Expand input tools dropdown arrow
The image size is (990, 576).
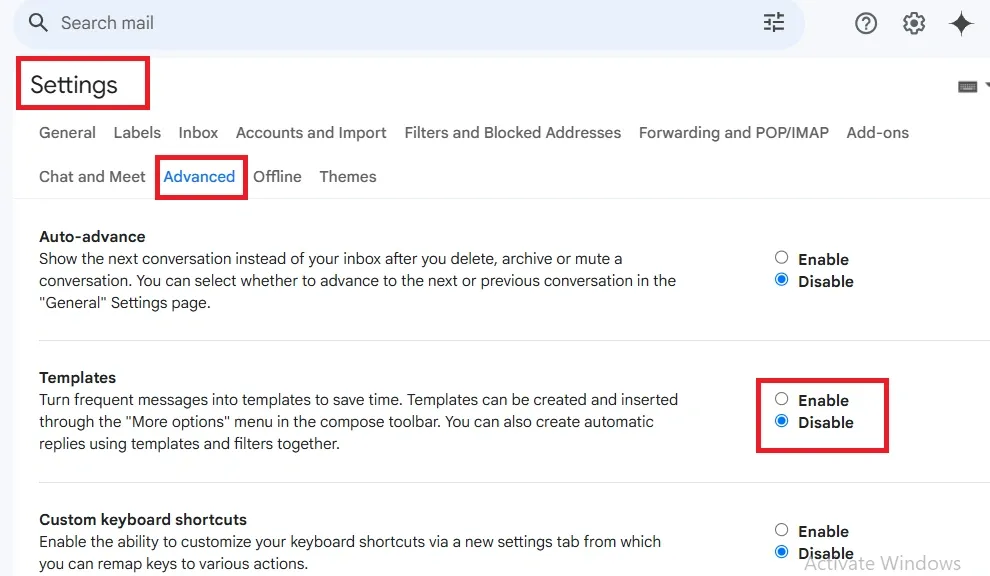(986, 87)
